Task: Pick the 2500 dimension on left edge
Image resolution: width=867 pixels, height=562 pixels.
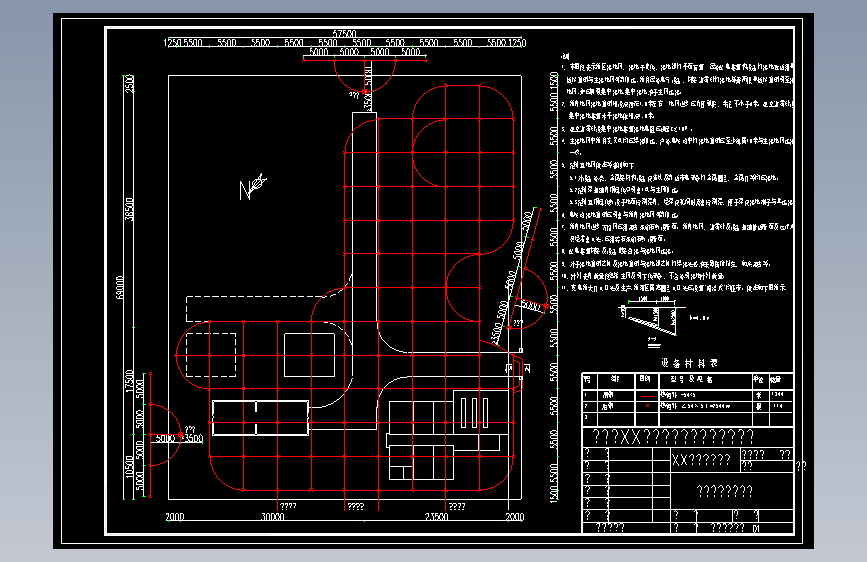Action: click(x=129, y=84)
